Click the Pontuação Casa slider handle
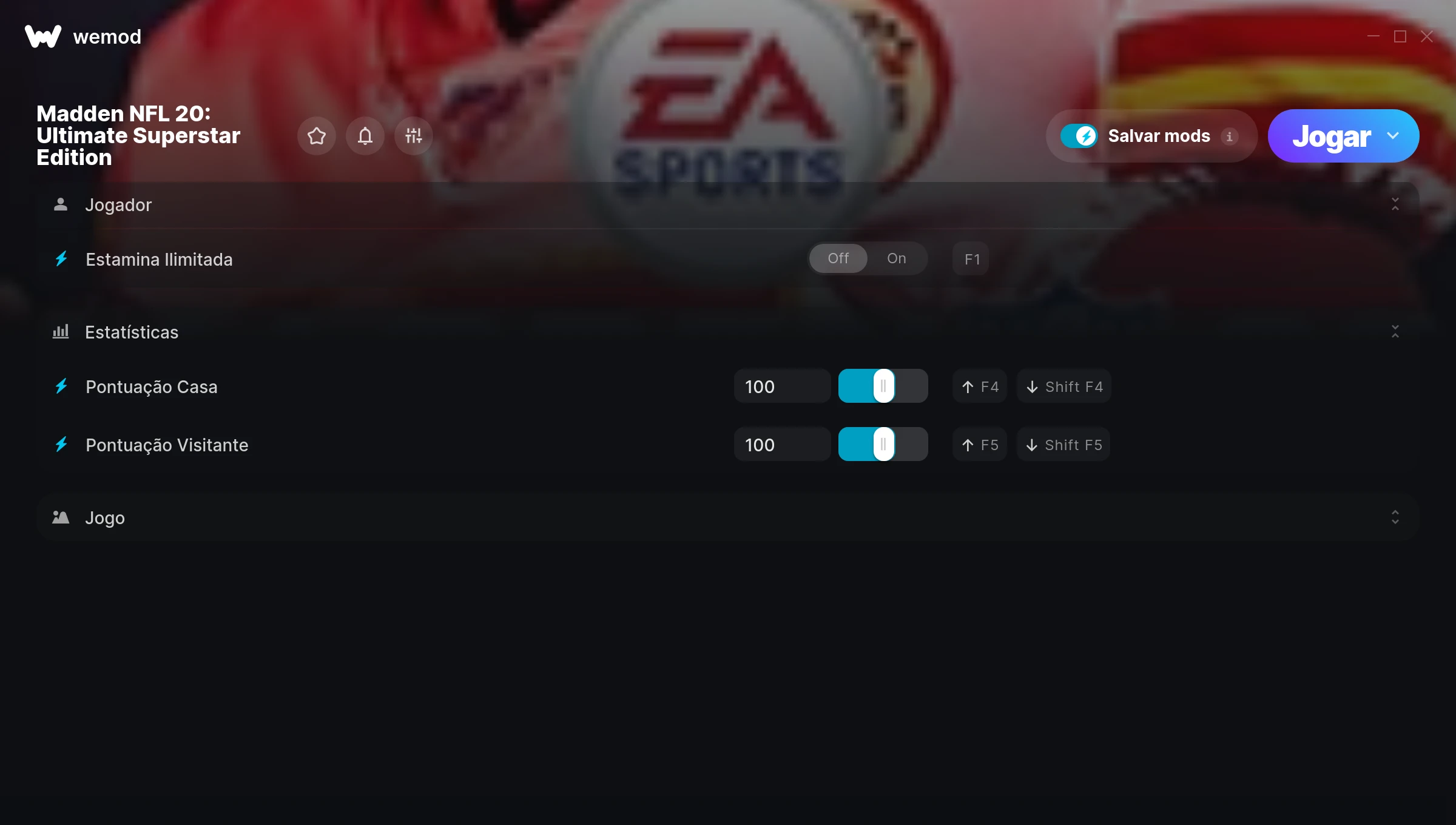 pyautogui.click(x=884, y=386)
